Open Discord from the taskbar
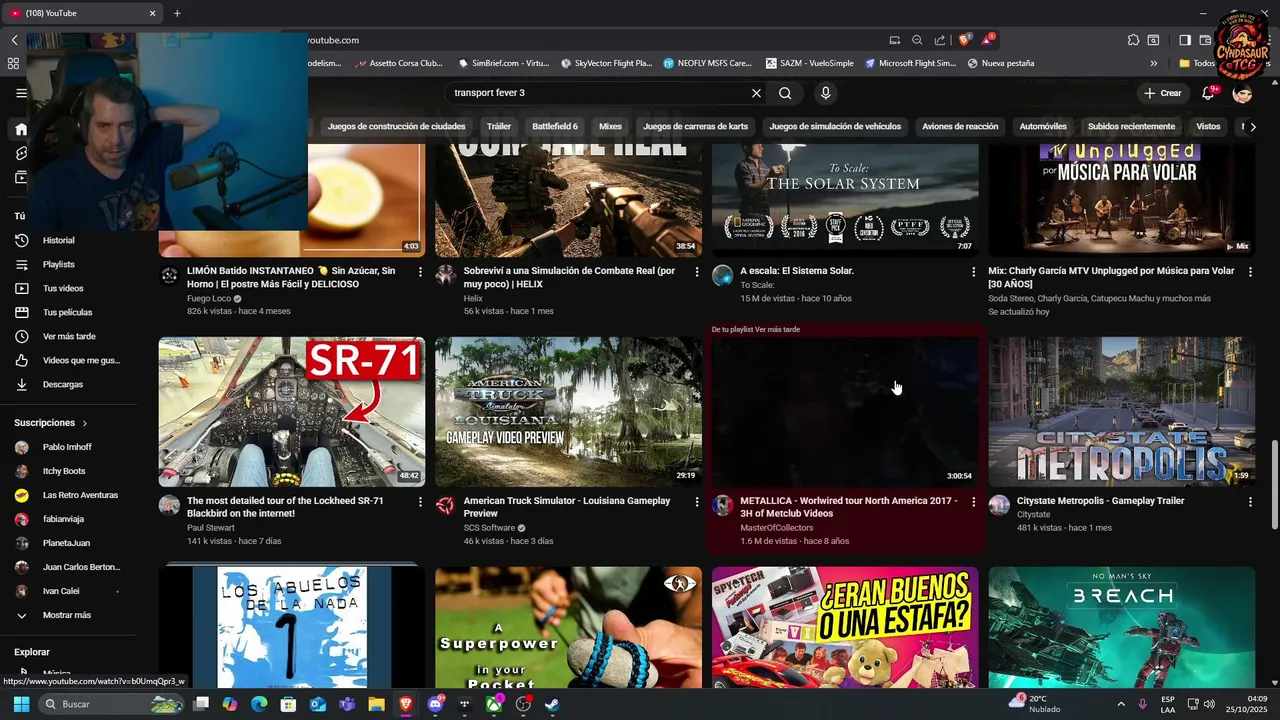 435,704
